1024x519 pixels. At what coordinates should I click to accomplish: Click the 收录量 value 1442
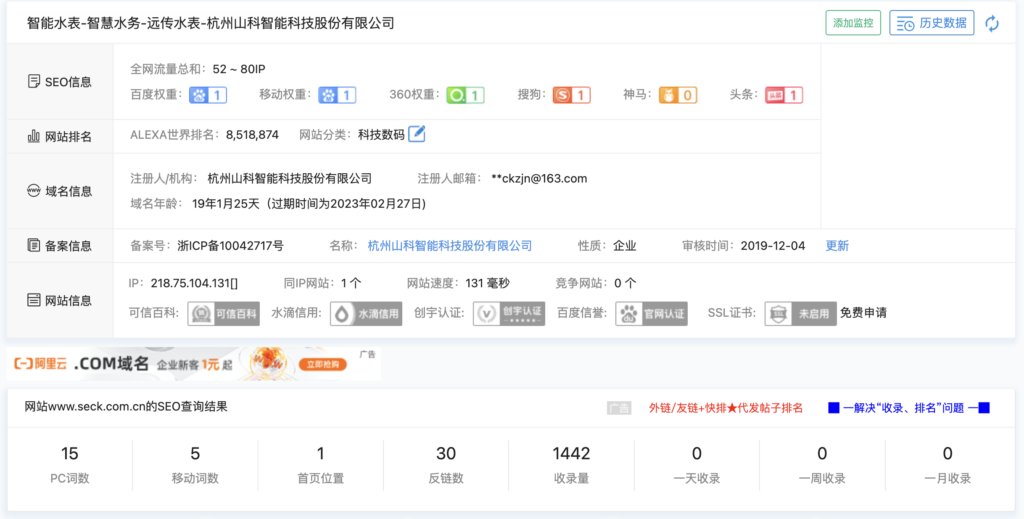(x=571, y=453)
